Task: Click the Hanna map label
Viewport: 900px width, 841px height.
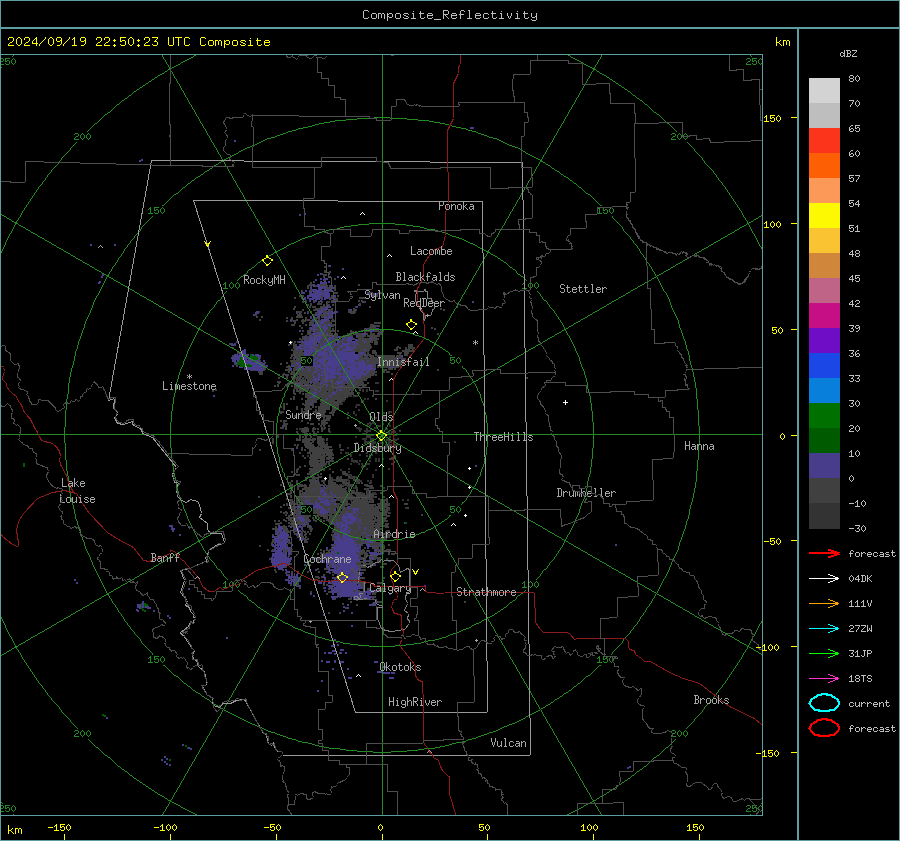Action: 699,446
